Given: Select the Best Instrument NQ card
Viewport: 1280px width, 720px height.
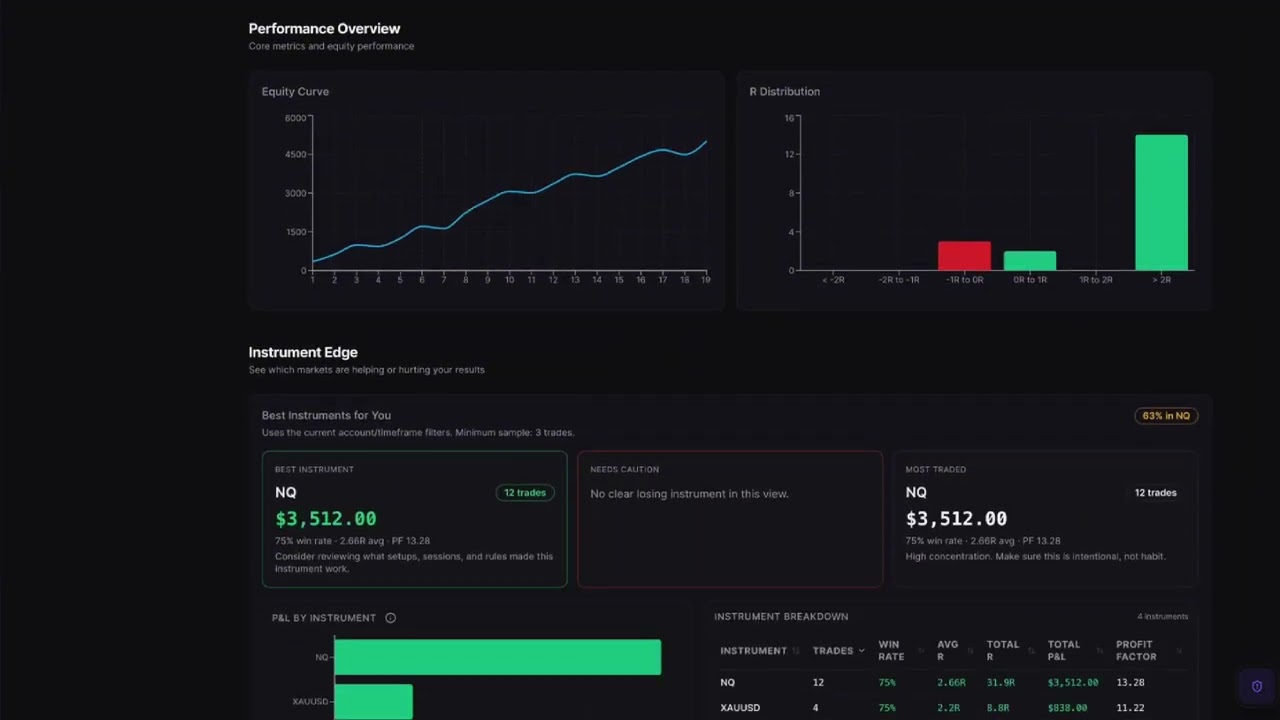Looking at the screenshot, I should pyautogui.click(x=414, y=519).
